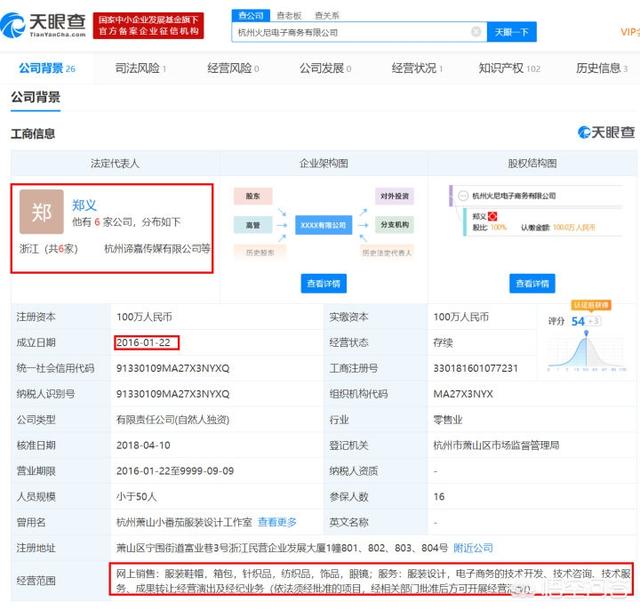Open the 司法风险 navigation tab
This screenshot has height=610, width=640.
pos(140,68)
